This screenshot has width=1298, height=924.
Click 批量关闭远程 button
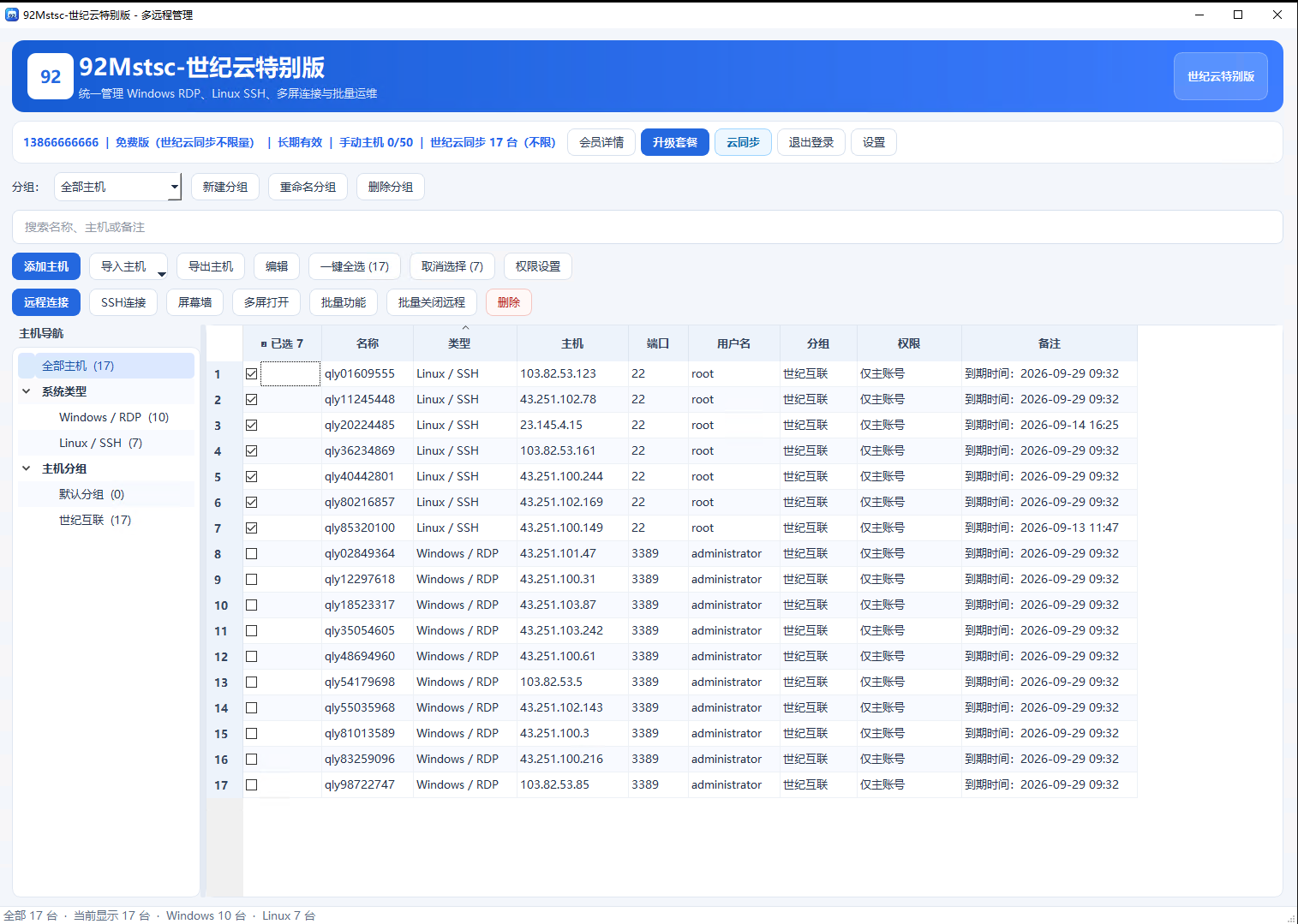click(x=432, y=302)
